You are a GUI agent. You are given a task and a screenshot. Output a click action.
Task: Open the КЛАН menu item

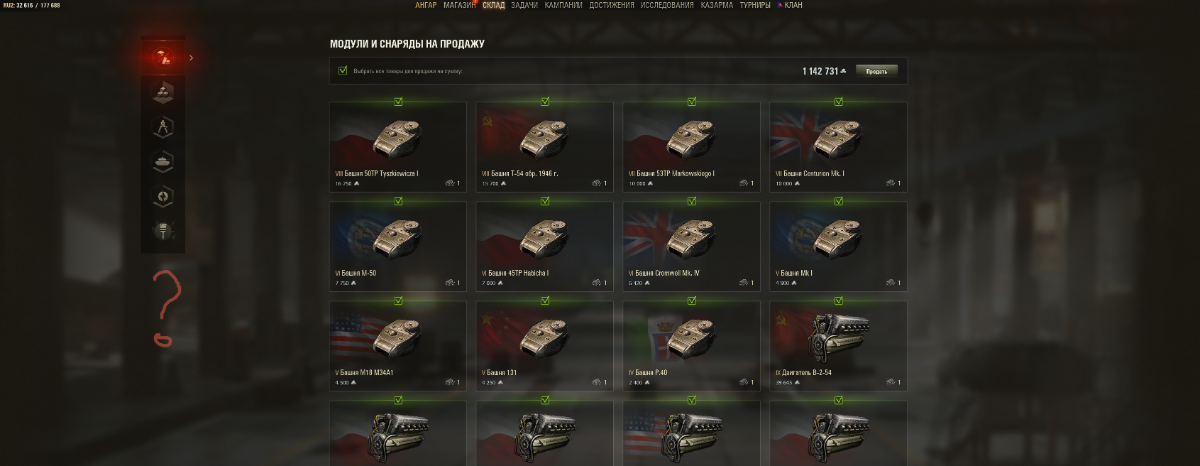790,5
